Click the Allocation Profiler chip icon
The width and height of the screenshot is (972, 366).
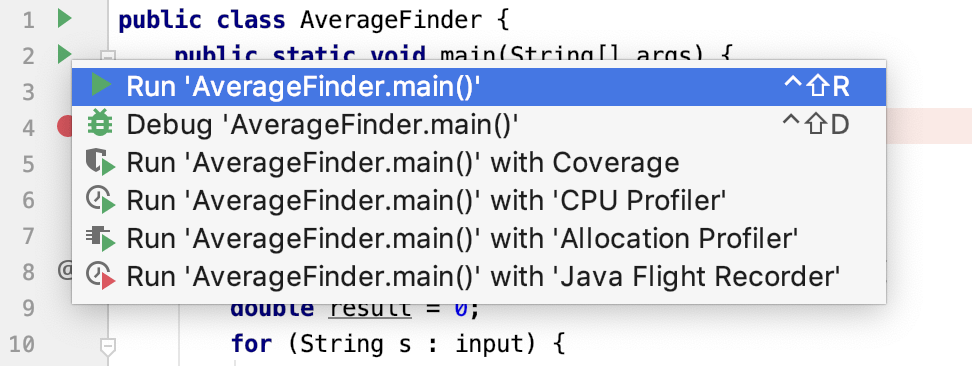[x=100, y=238]
